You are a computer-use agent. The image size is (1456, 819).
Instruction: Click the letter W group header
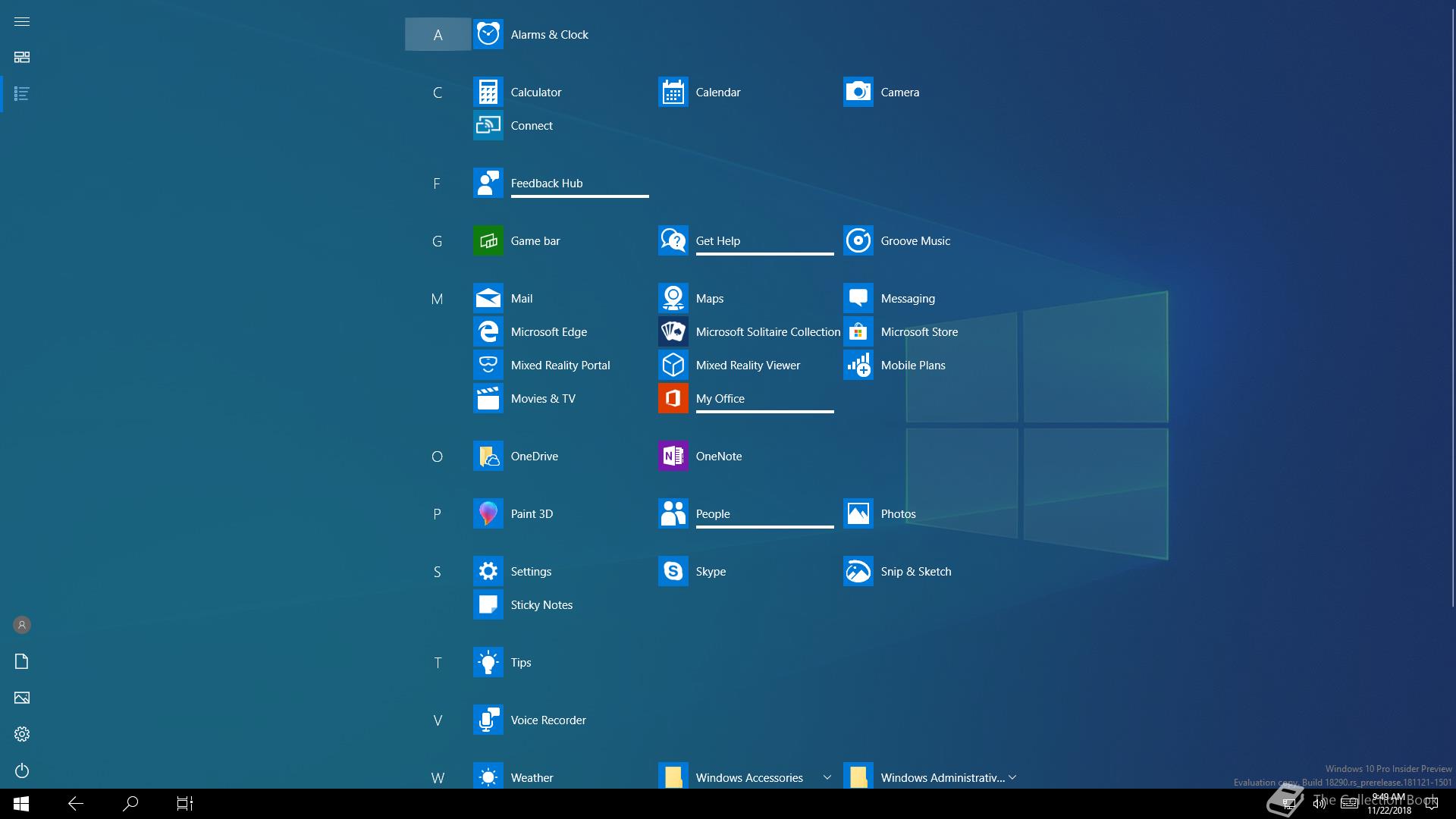tap(438, 777)
